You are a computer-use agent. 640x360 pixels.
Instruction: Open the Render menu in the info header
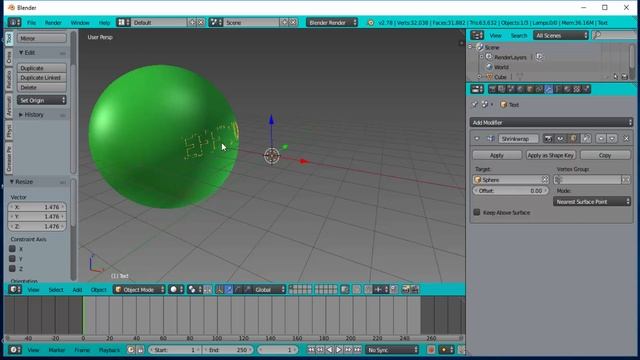[53, 23]
